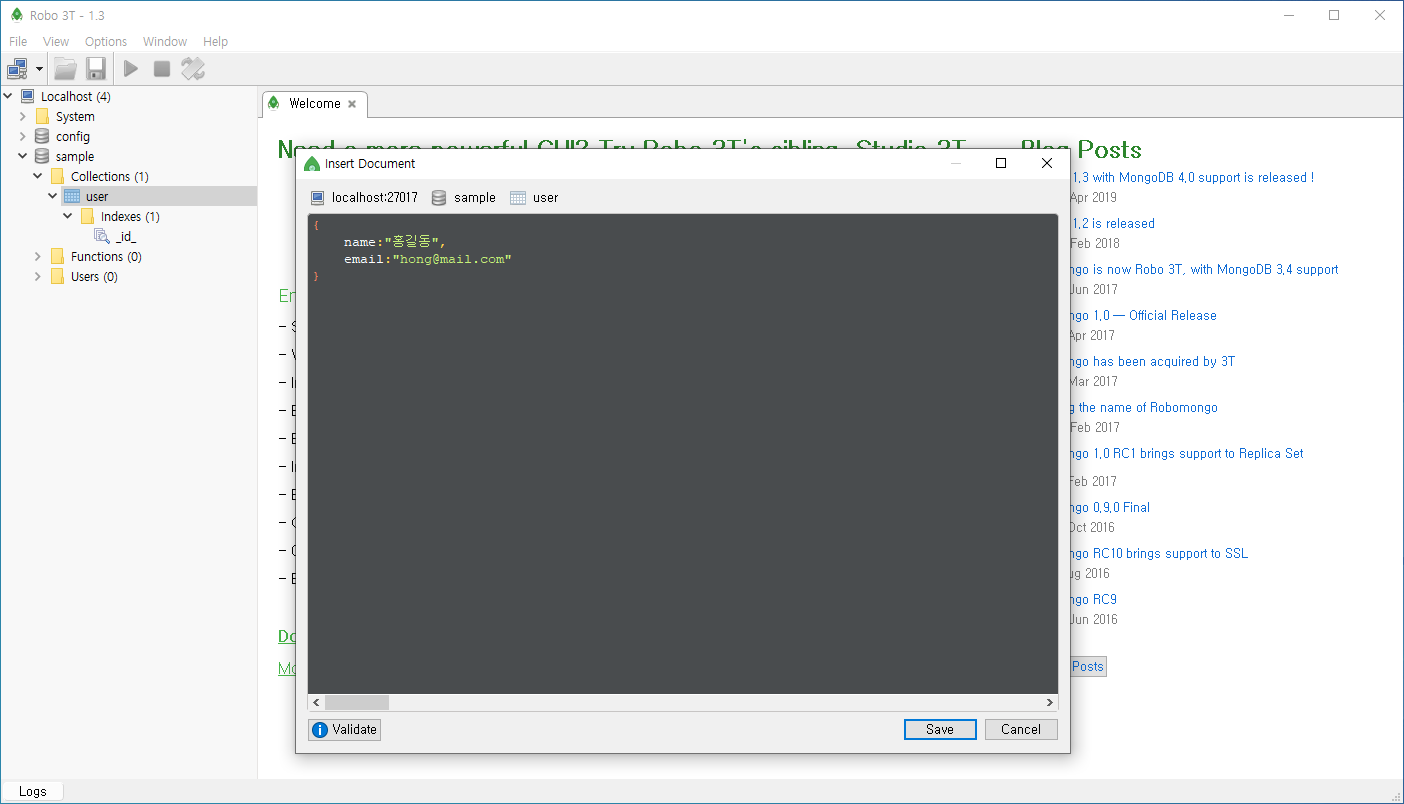Click the Validate button
Viewport: 1404px width, 804px height.
345,729
